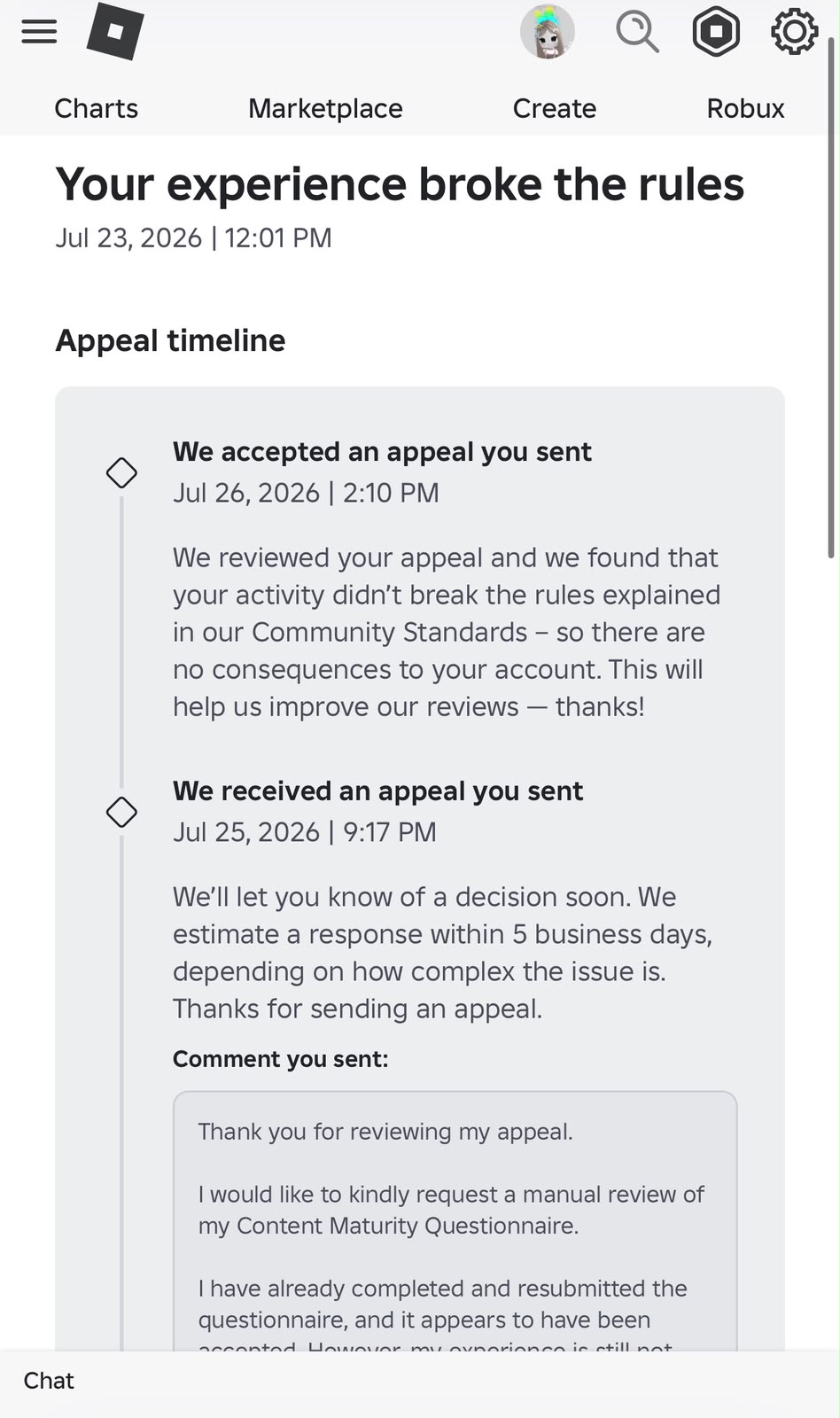Go to the Charts tab
The image size is (840, 1418).
[96, 108]
